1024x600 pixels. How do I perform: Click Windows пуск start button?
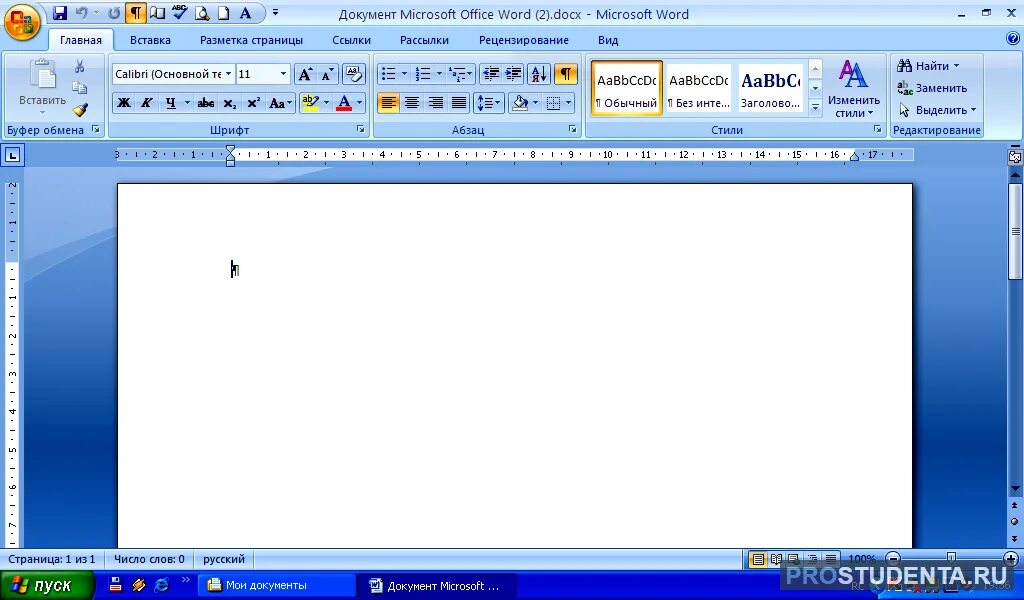(47, 586)
